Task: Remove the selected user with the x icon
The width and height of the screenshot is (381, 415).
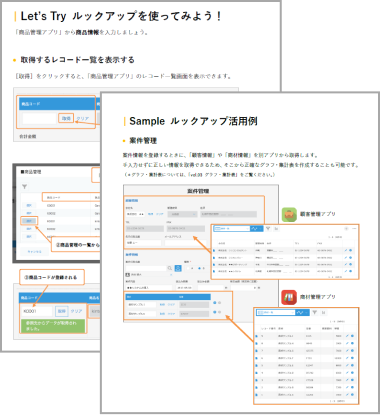Action: 171,275
